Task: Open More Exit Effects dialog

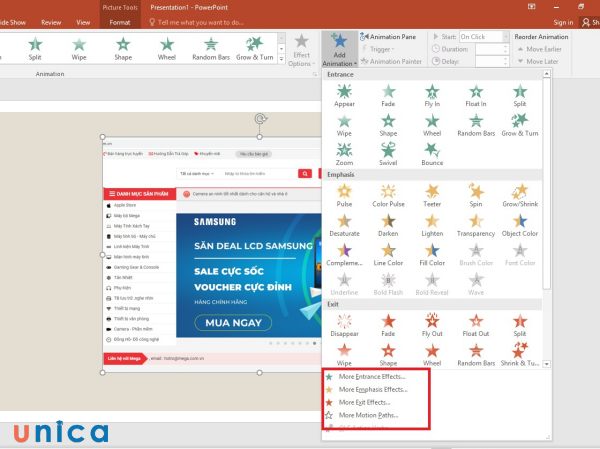Action: point(364,402)
